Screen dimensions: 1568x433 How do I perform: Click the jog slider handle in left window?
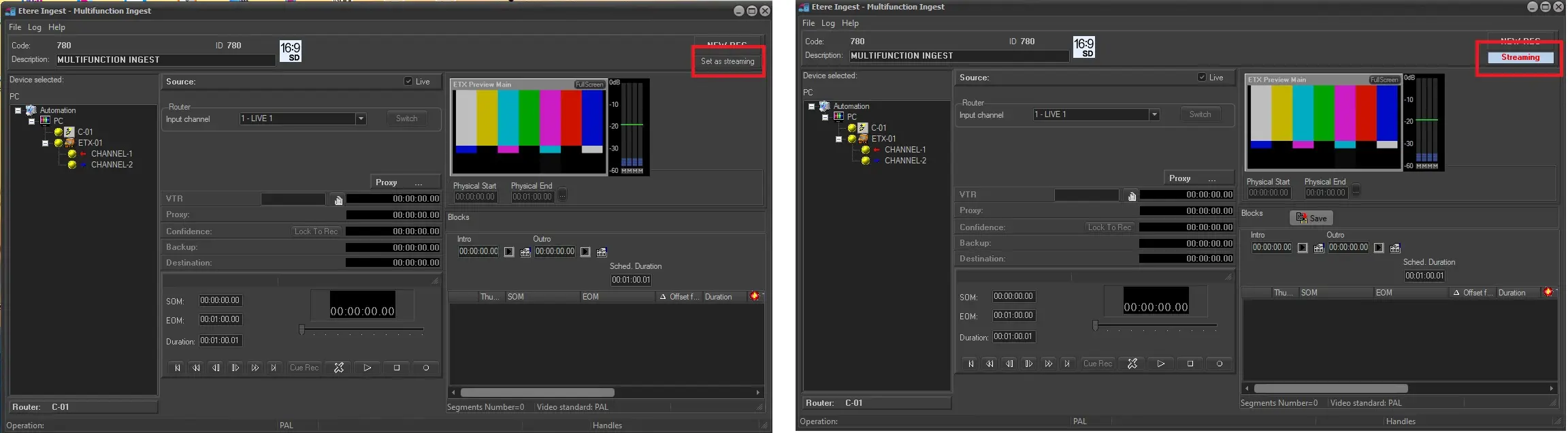301,330
